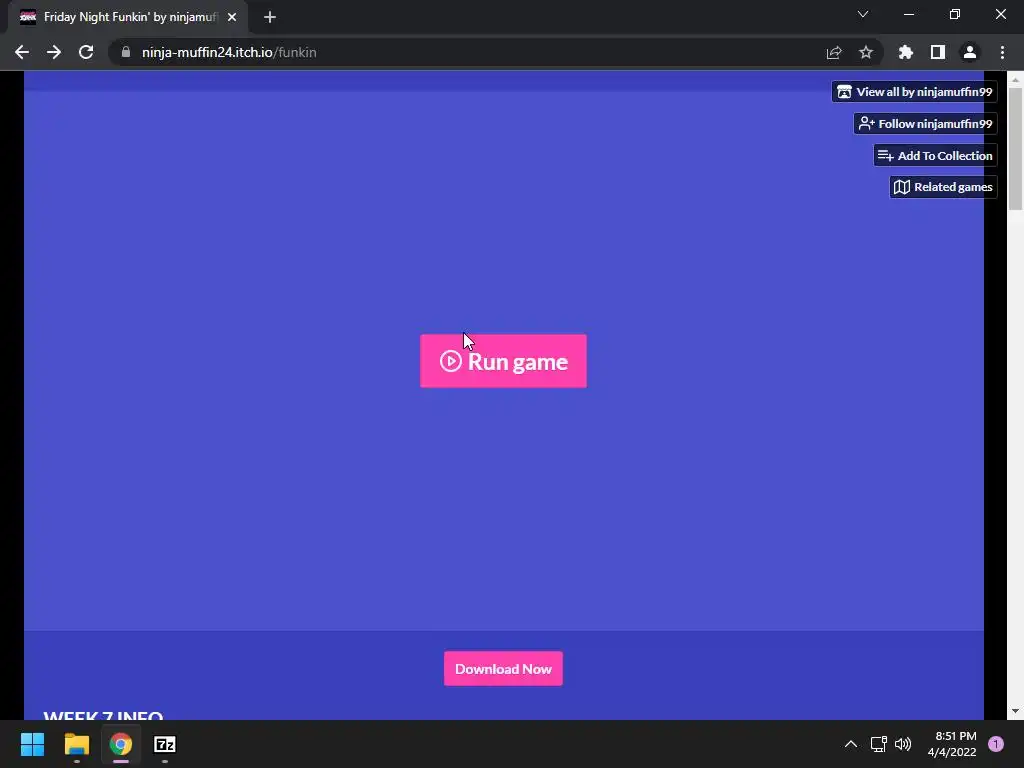Open volume control tray icon
Image resolution: width=1024 pixels, height=768 pixels.
point(903,744)
